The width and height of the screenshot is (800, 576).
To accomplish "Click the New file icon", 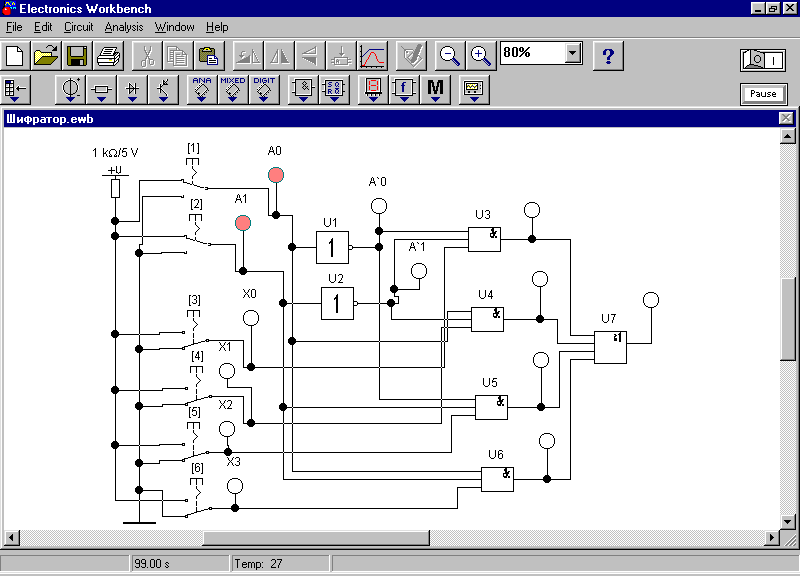I will tap(15, 56).
